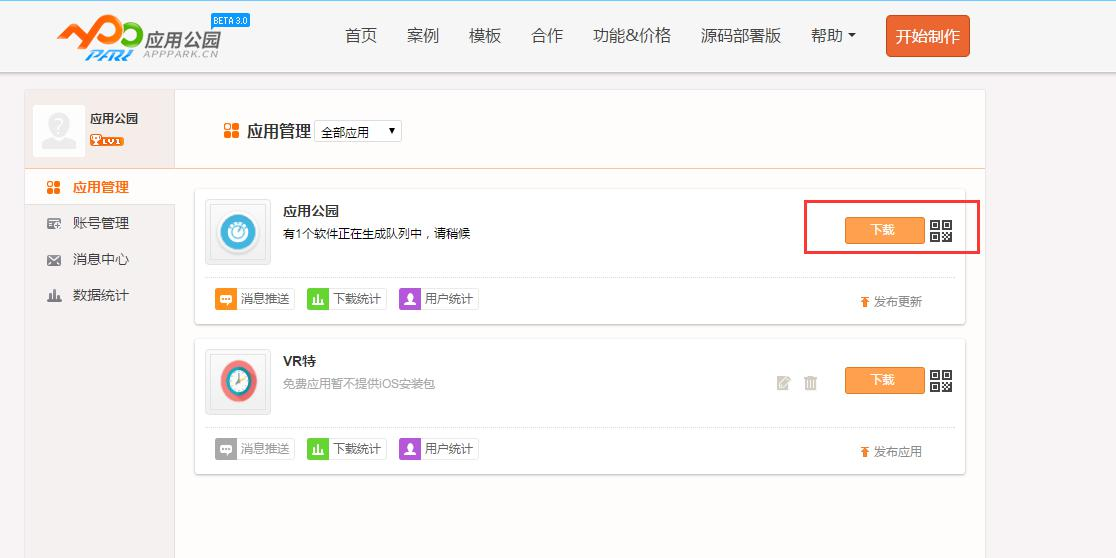Open QR code icon for 应用公园 app
The image size is (1116, 558).
click(x=941, y=231)
